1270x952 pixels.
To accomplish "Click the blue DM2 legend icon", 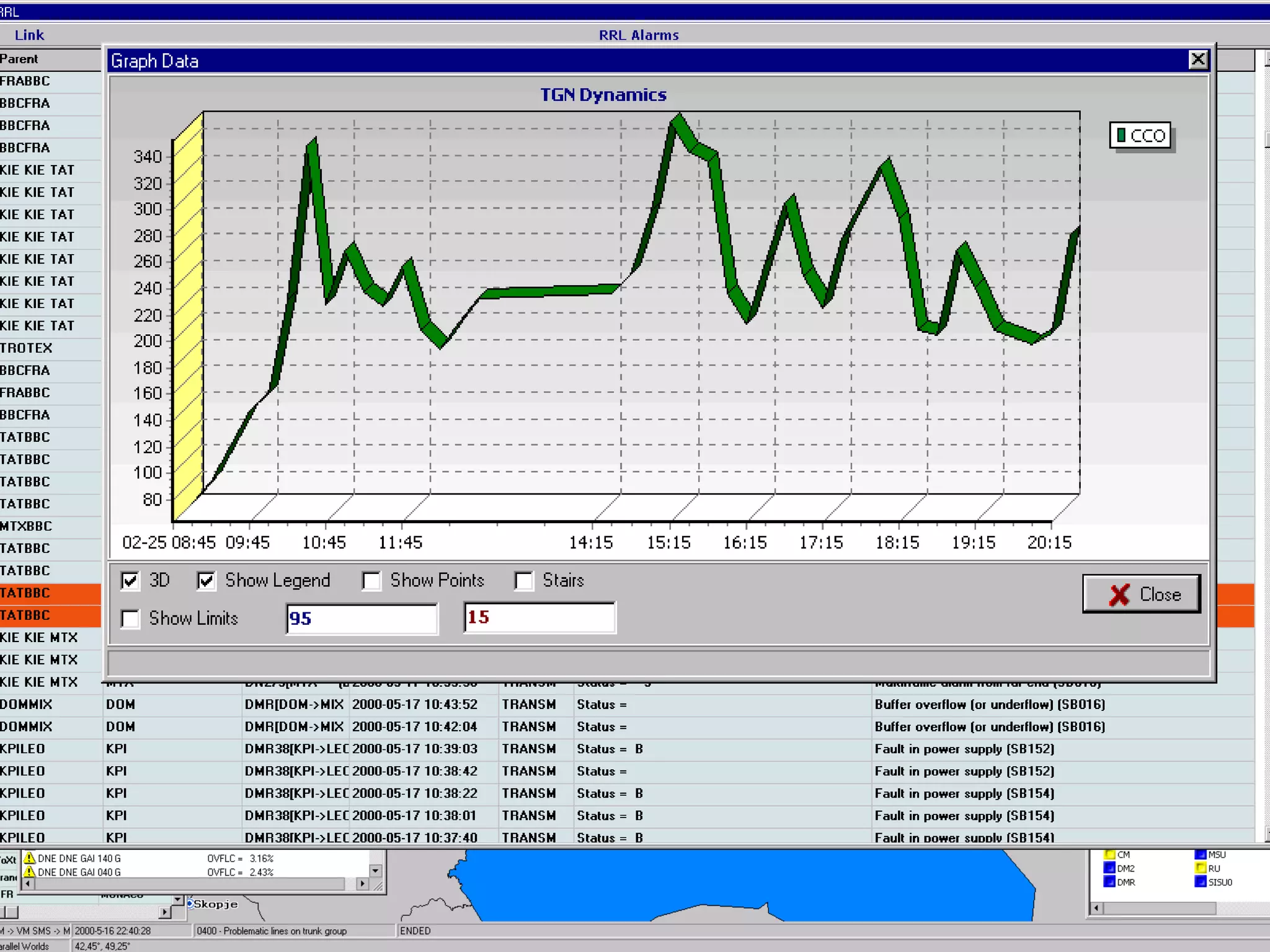I will 1109,868.
